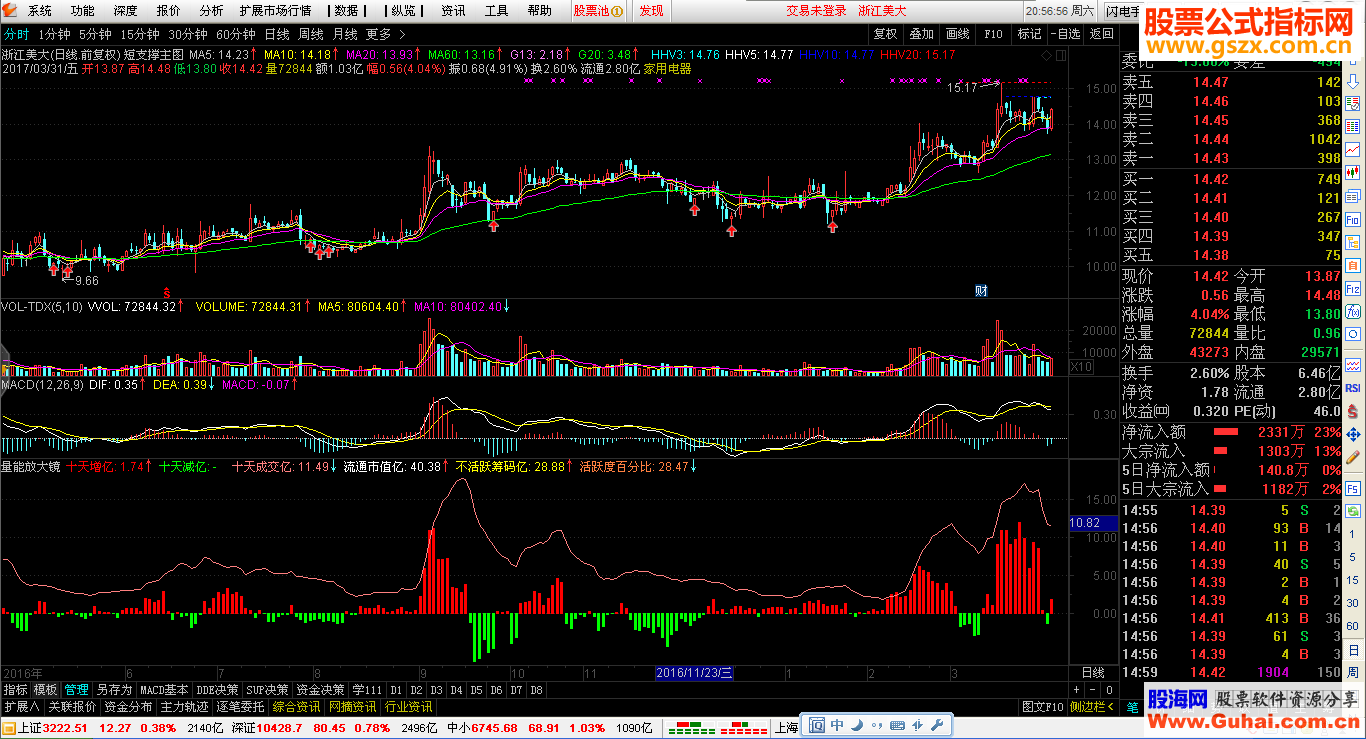
Task: Click the table grid icon in right toolbar
Action: pyautogui.click(x=1354, y=126)
